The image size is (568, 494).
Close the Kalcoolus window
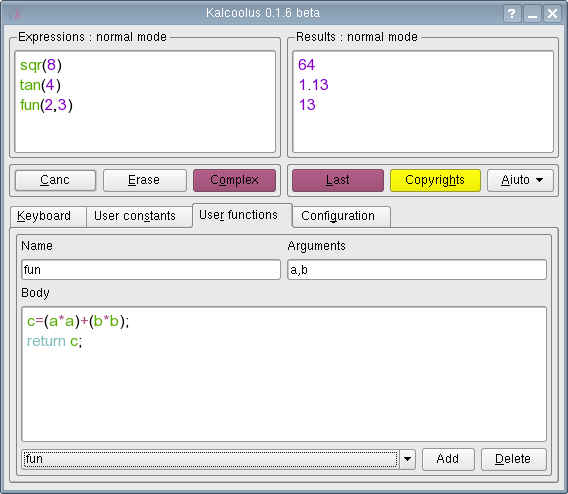tap(552, 14)
